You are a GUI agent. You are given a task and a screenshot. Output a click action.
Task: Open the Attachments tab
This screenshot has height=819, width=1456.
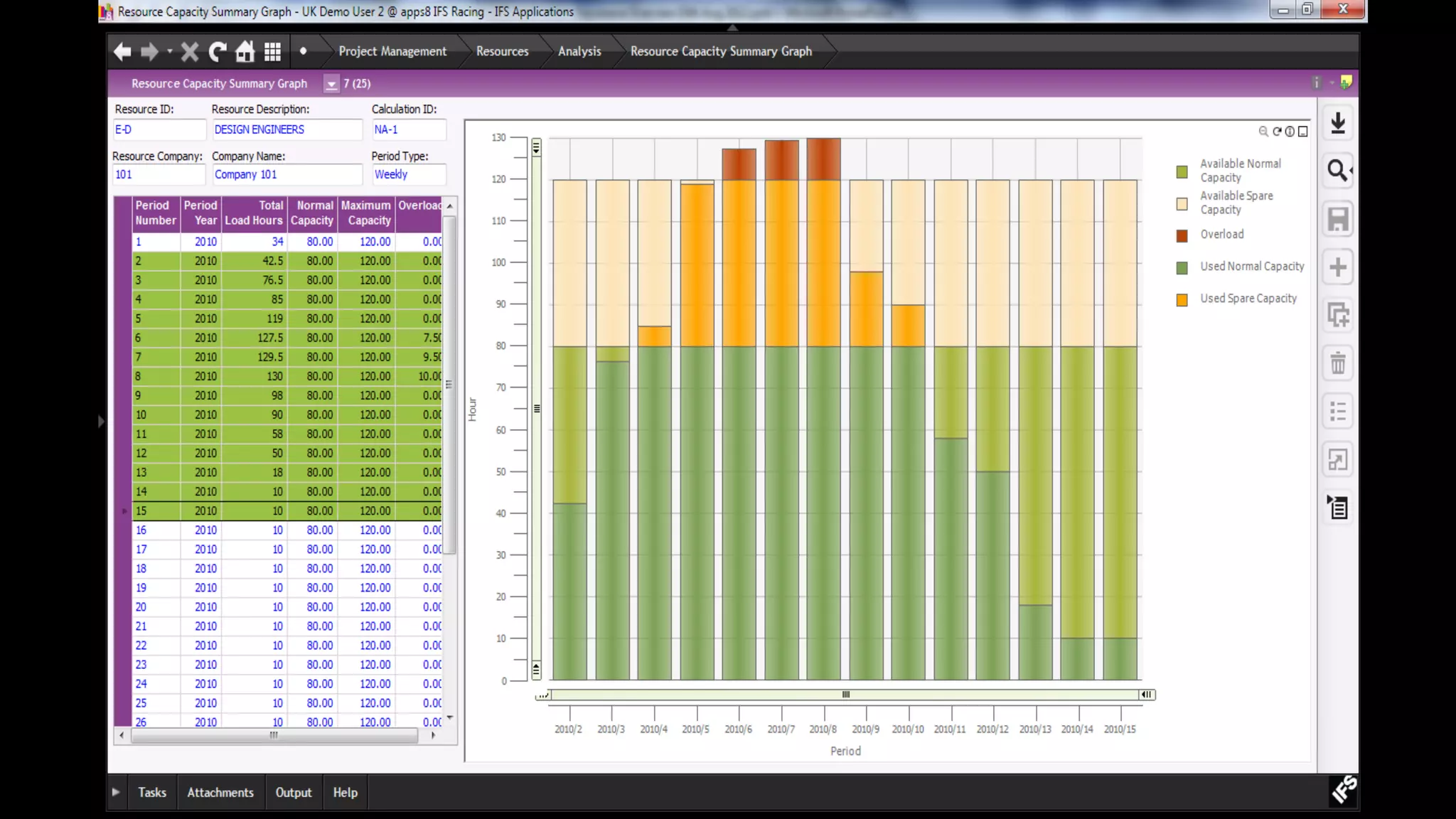coord(220,792)
